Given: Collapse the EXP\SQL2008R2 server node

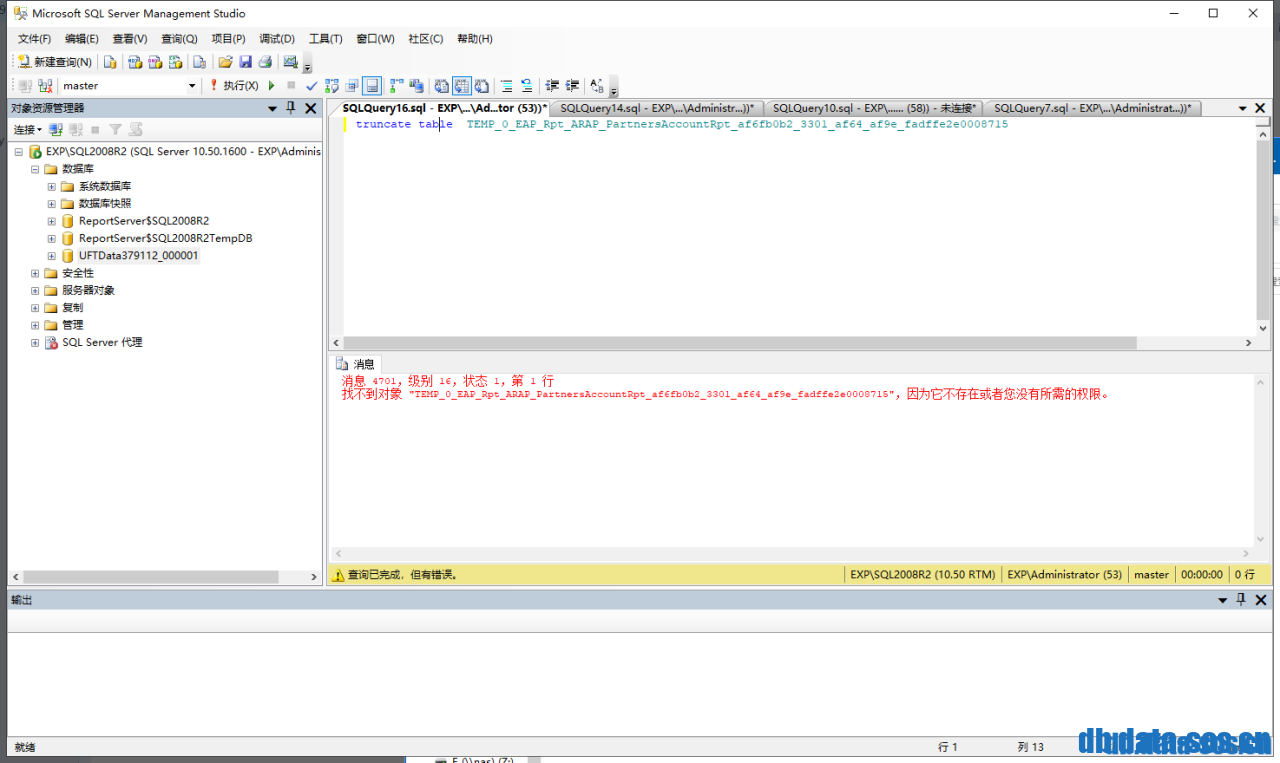Looking at the screenshot, I should [19, 152].
